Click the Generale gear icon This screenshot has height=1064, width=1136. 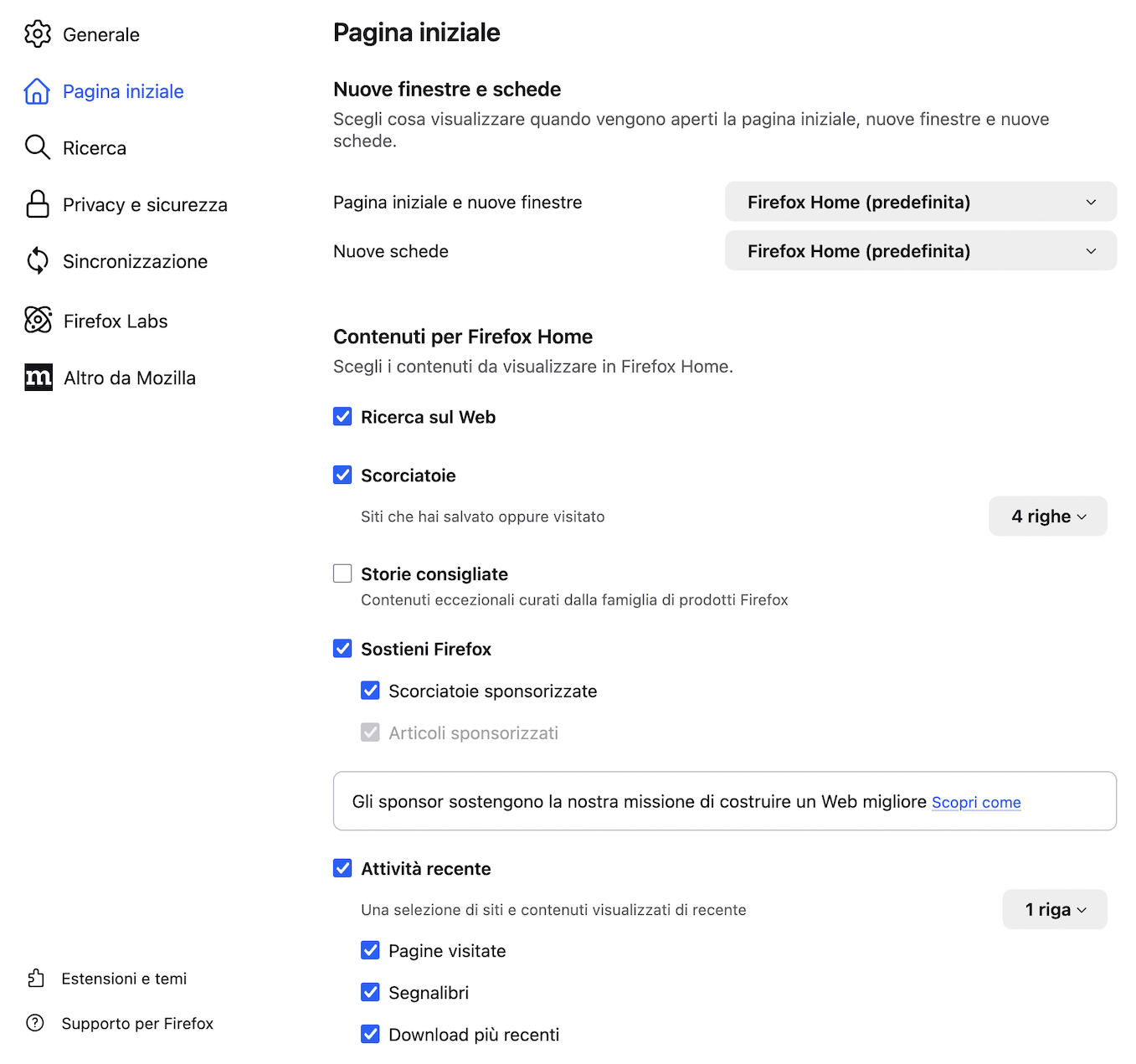tap(38, 34)
